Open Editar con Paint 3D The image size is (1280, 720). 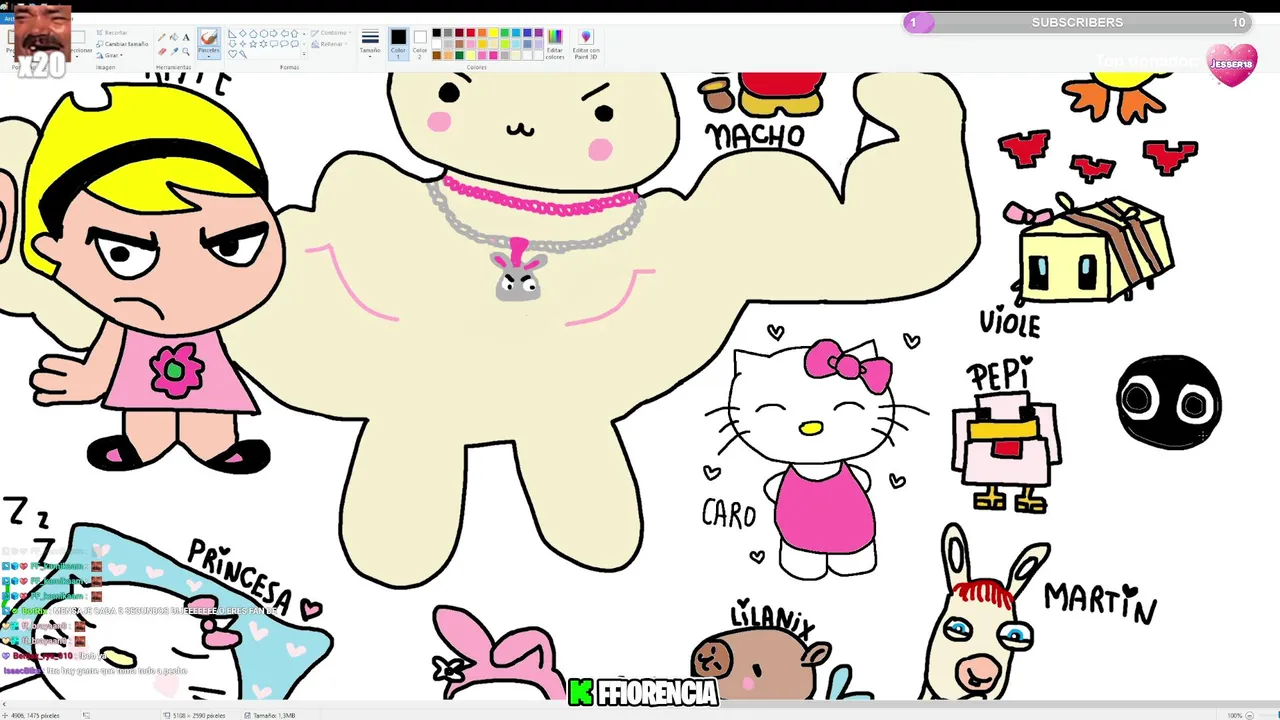(586, 43)
